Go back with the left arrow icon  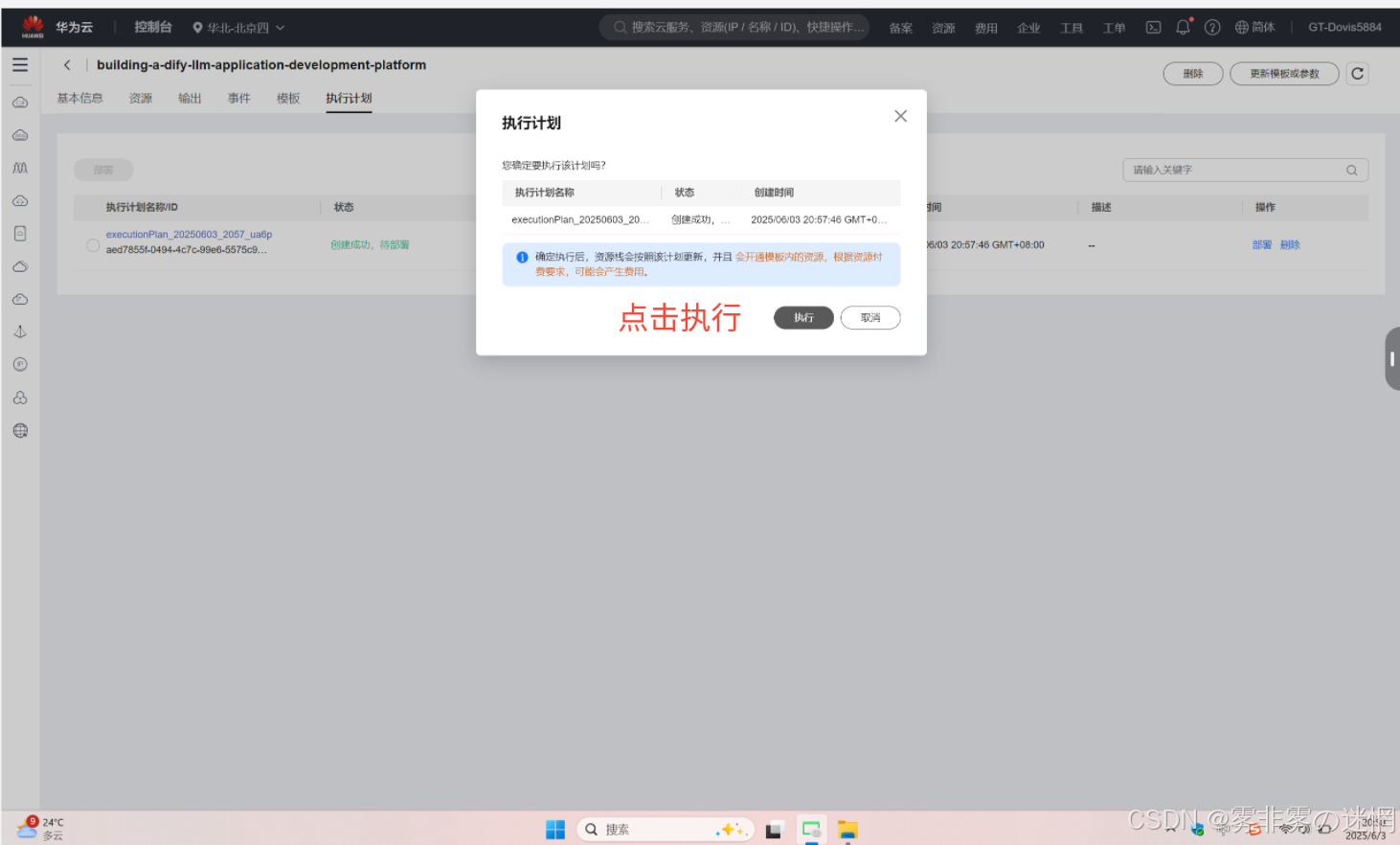[x=67, y=65]
